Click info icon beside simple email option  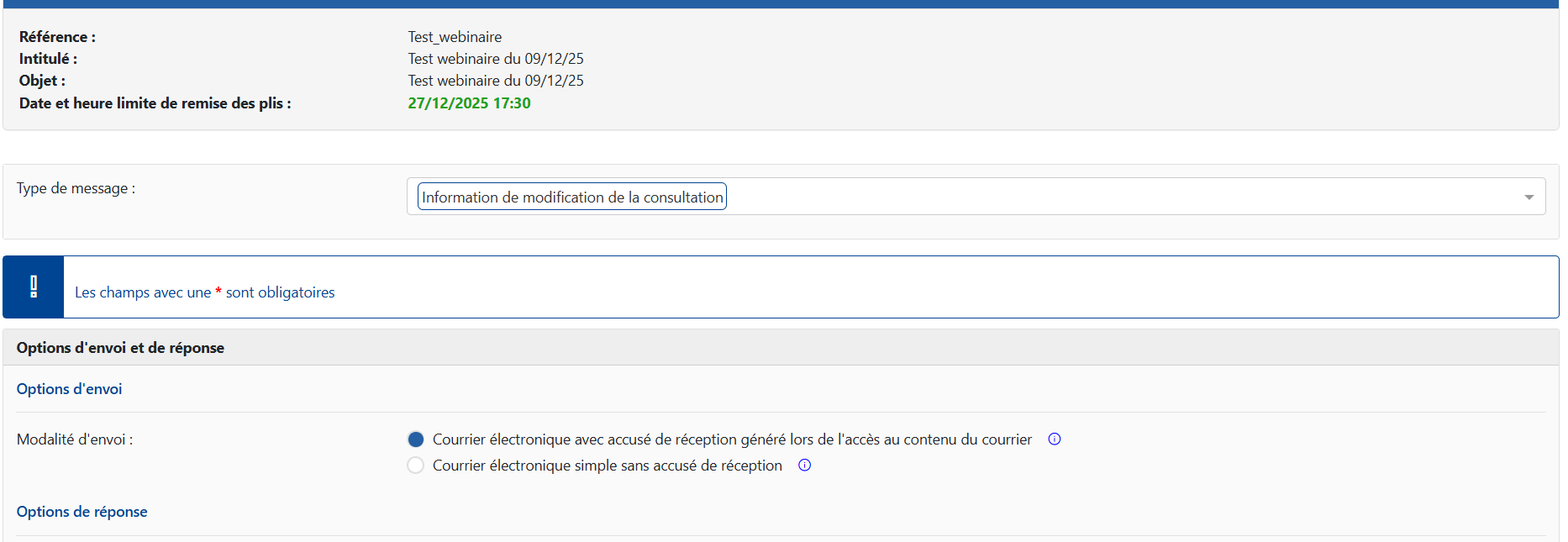[x=804, y=465]
